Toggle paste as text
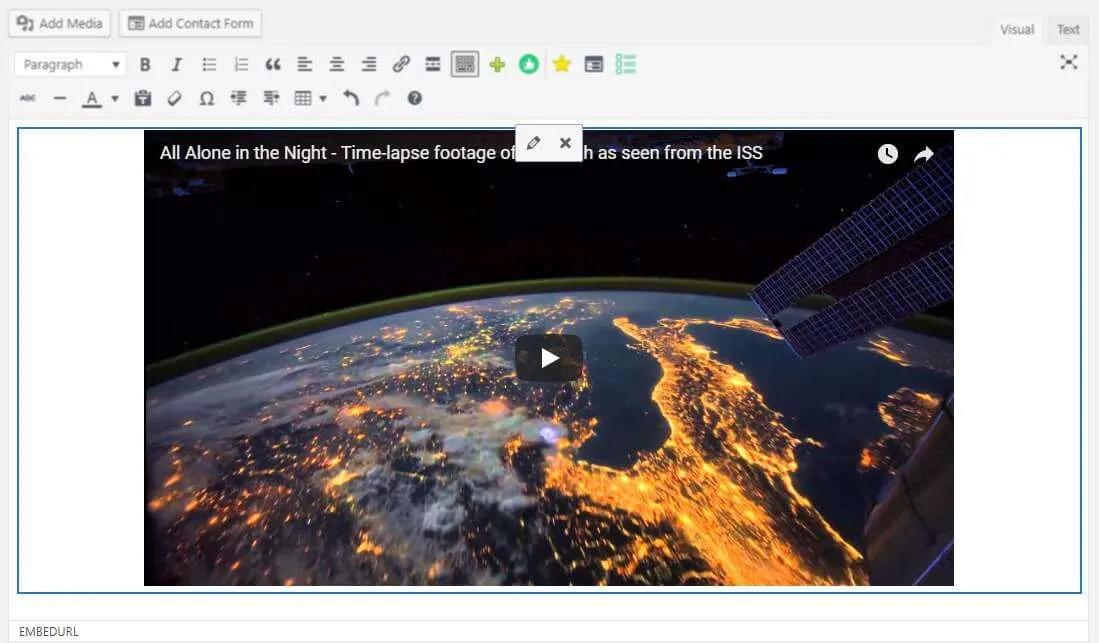This screenshot has height=643, width=1099. coord(143,98)
